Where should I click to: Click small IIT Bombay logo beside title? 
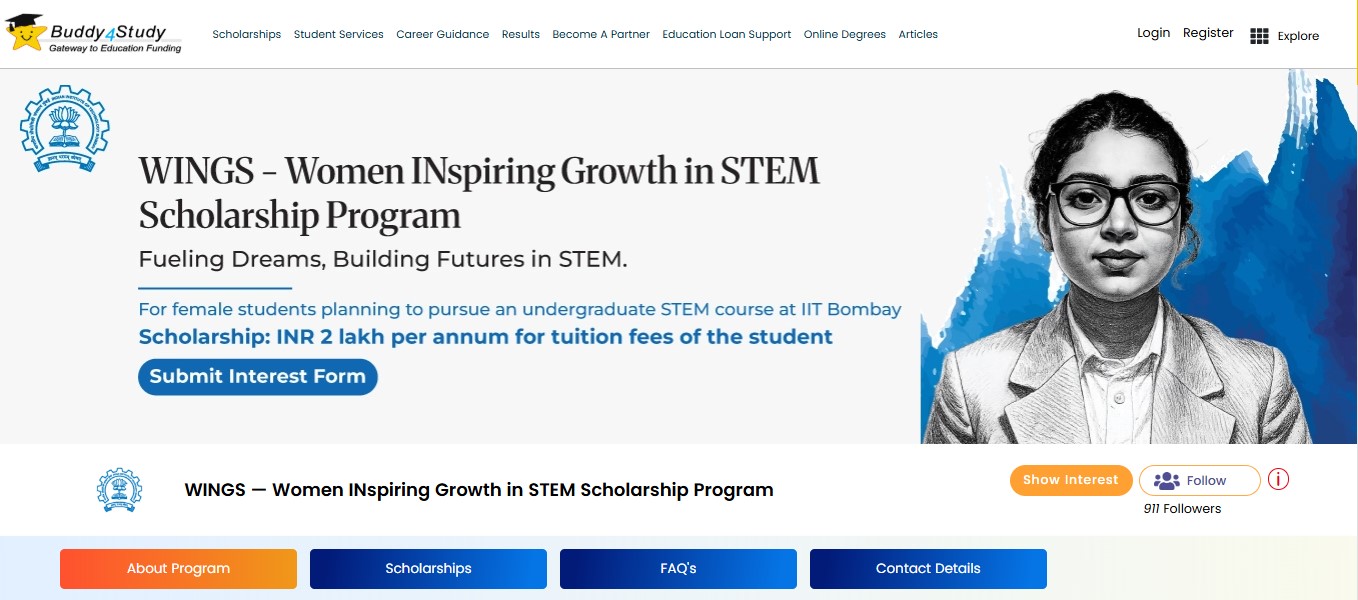click(119, 490)
